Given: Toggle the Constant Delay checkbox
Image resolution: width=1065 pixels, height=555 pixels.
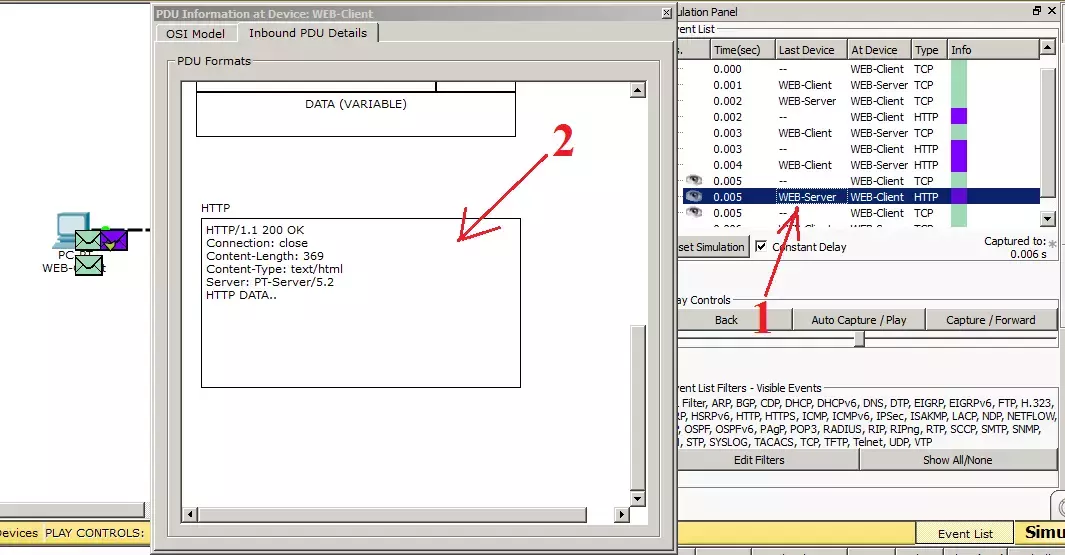Looking at the screenshot, I should [x=761, y=246].
